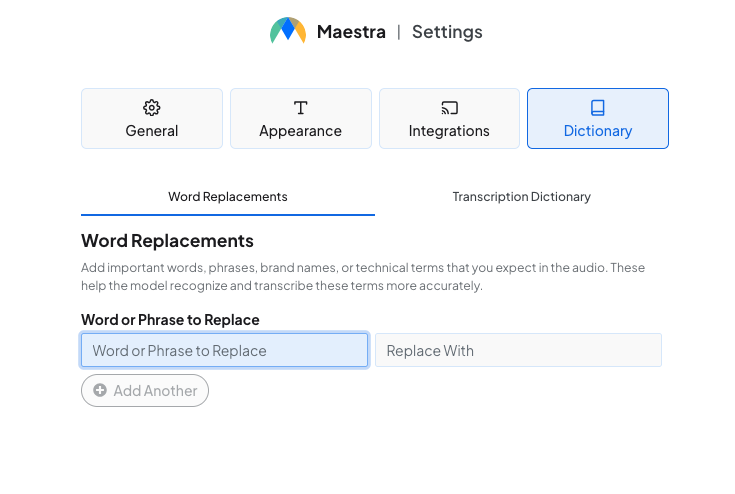Select the Dictionary tab label

[598, 131]
